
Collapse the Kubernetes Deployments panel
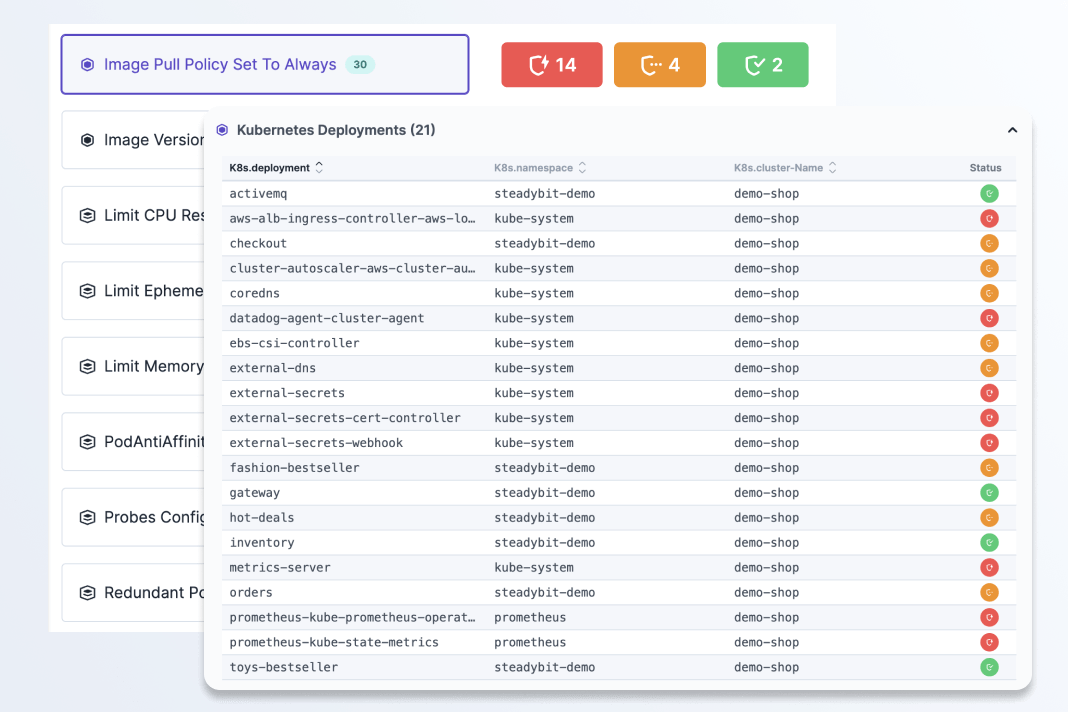pos(1012,130)
